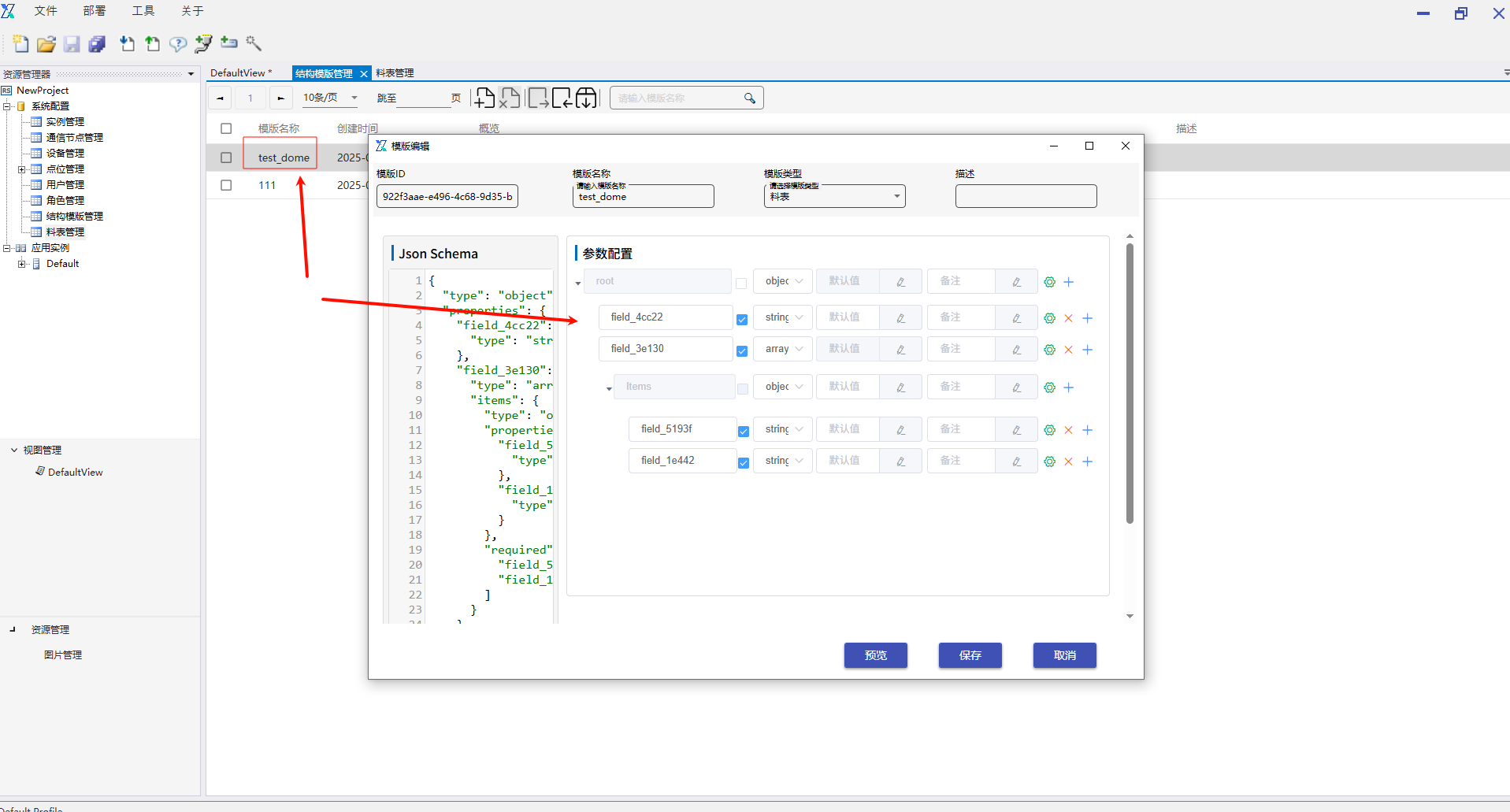Uncheck the required checkbox for field_4cc22
This screenshot has width=1510, height=812.
pos(742,319)
